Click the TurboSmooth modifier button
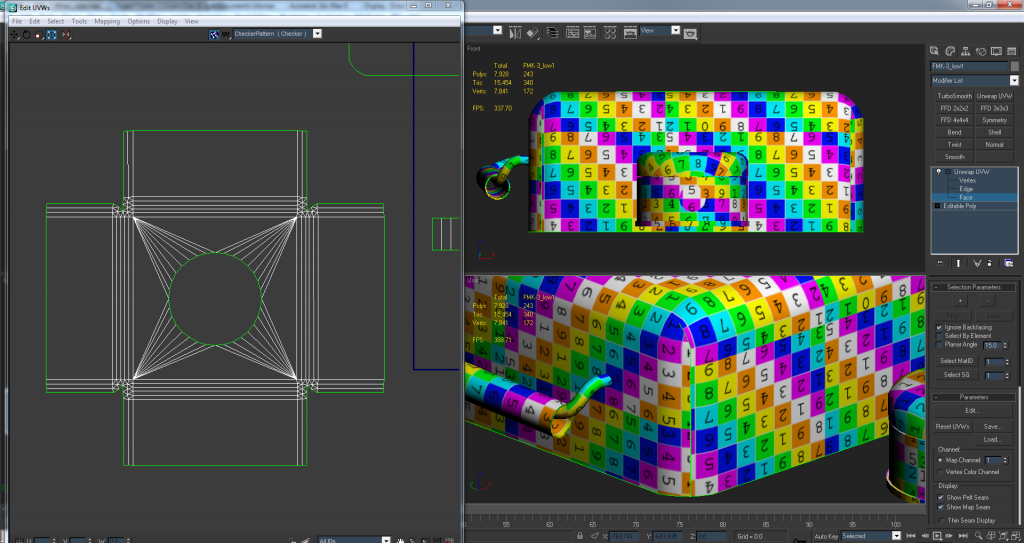 tap(954, 96)
